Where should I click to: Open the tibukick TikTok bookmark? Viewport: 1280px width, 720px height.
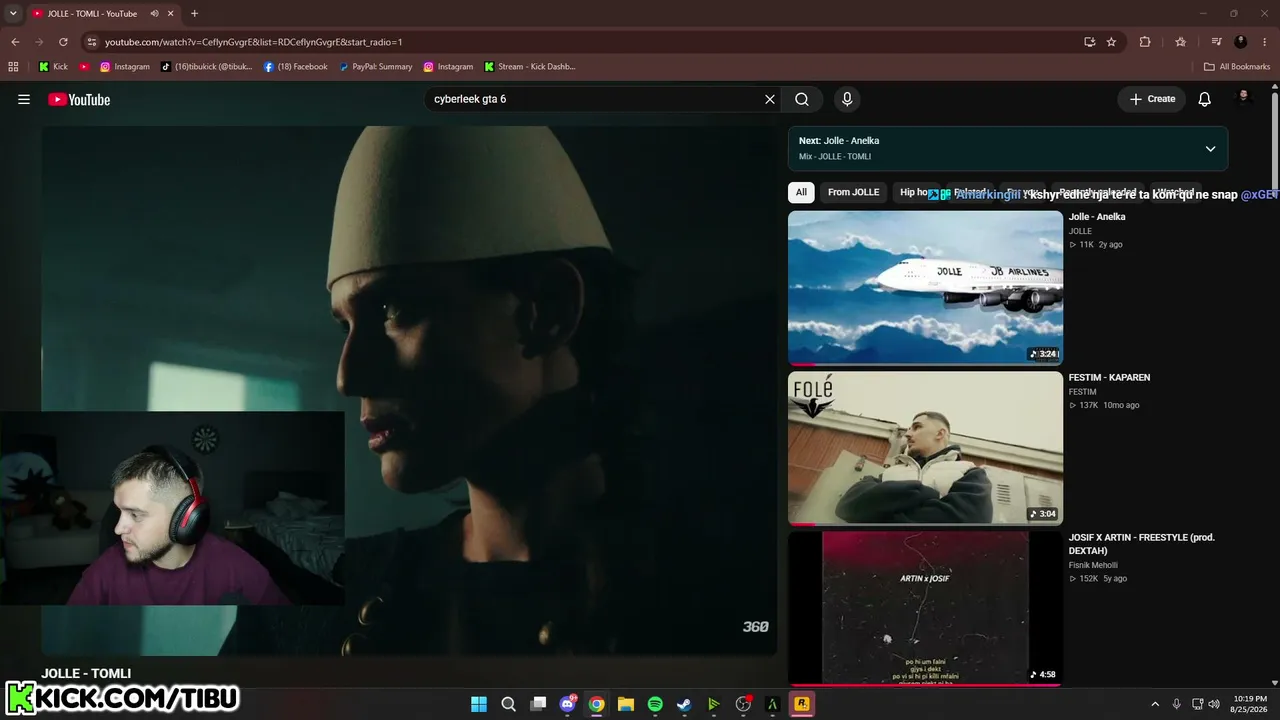(x=206, y=67)
